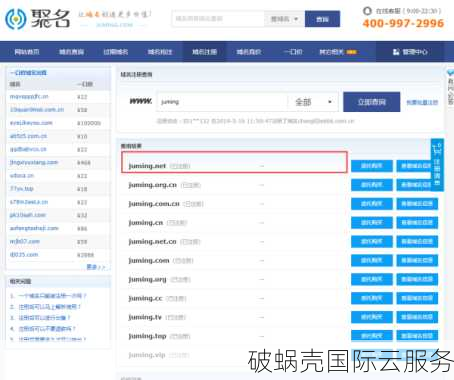
Task: Click the right blue button in juming.tv row
Action: click(x=417, y=317)
